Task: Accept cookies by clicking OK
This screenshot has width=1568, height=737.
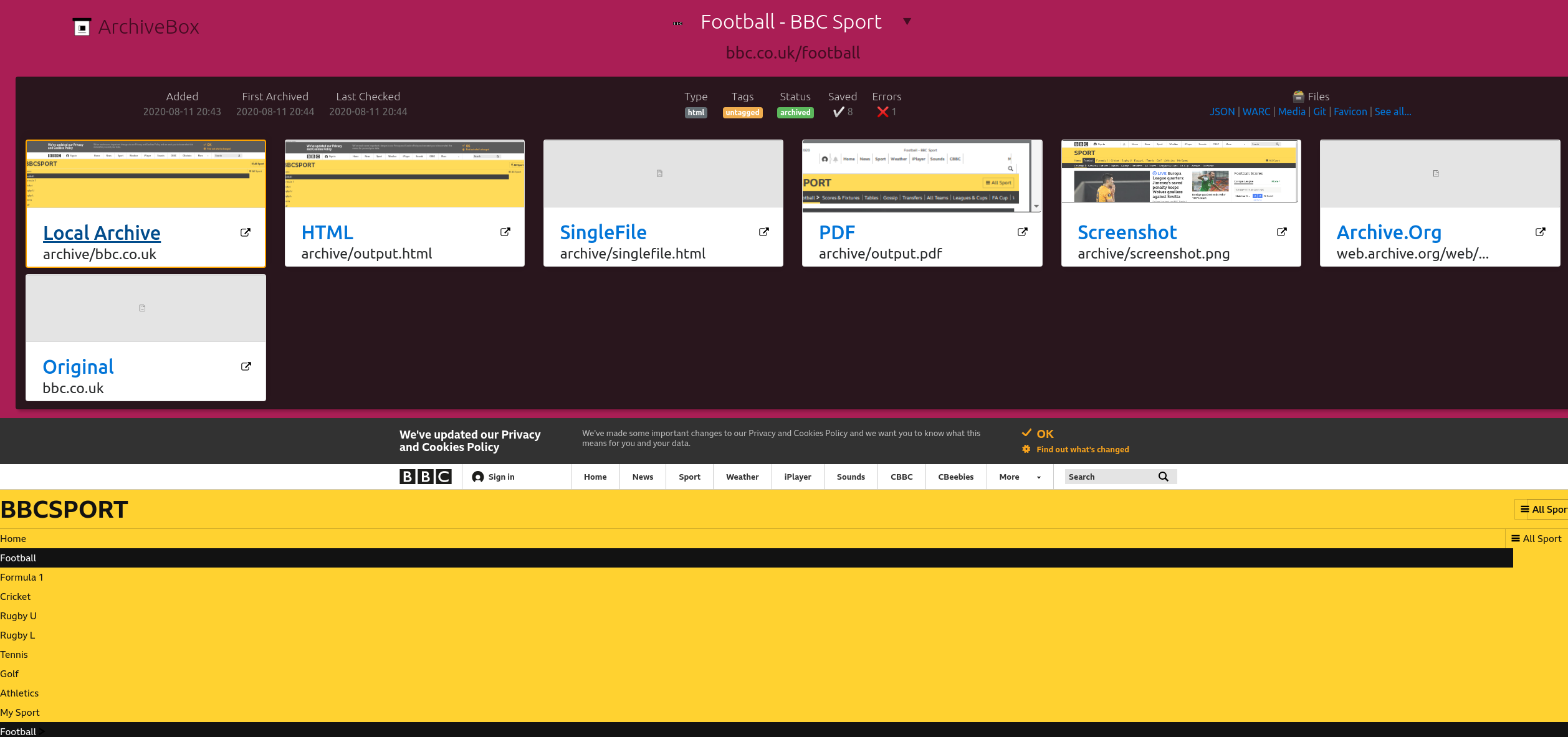Action: [x=1038, y=434]
